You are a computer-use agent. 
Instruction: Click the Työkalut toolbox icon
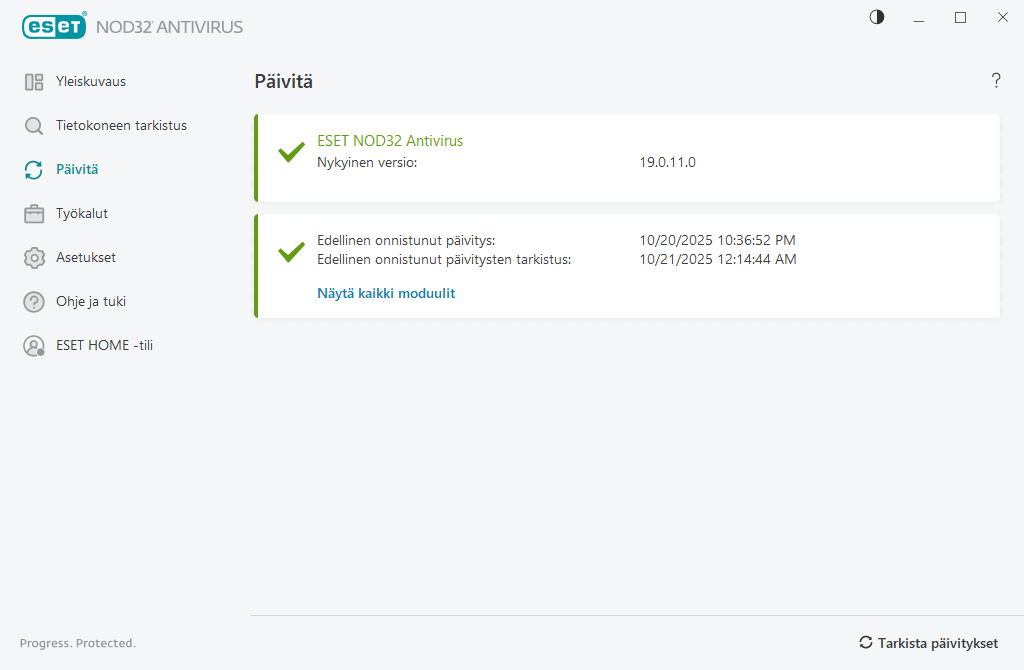pos(34,214)
